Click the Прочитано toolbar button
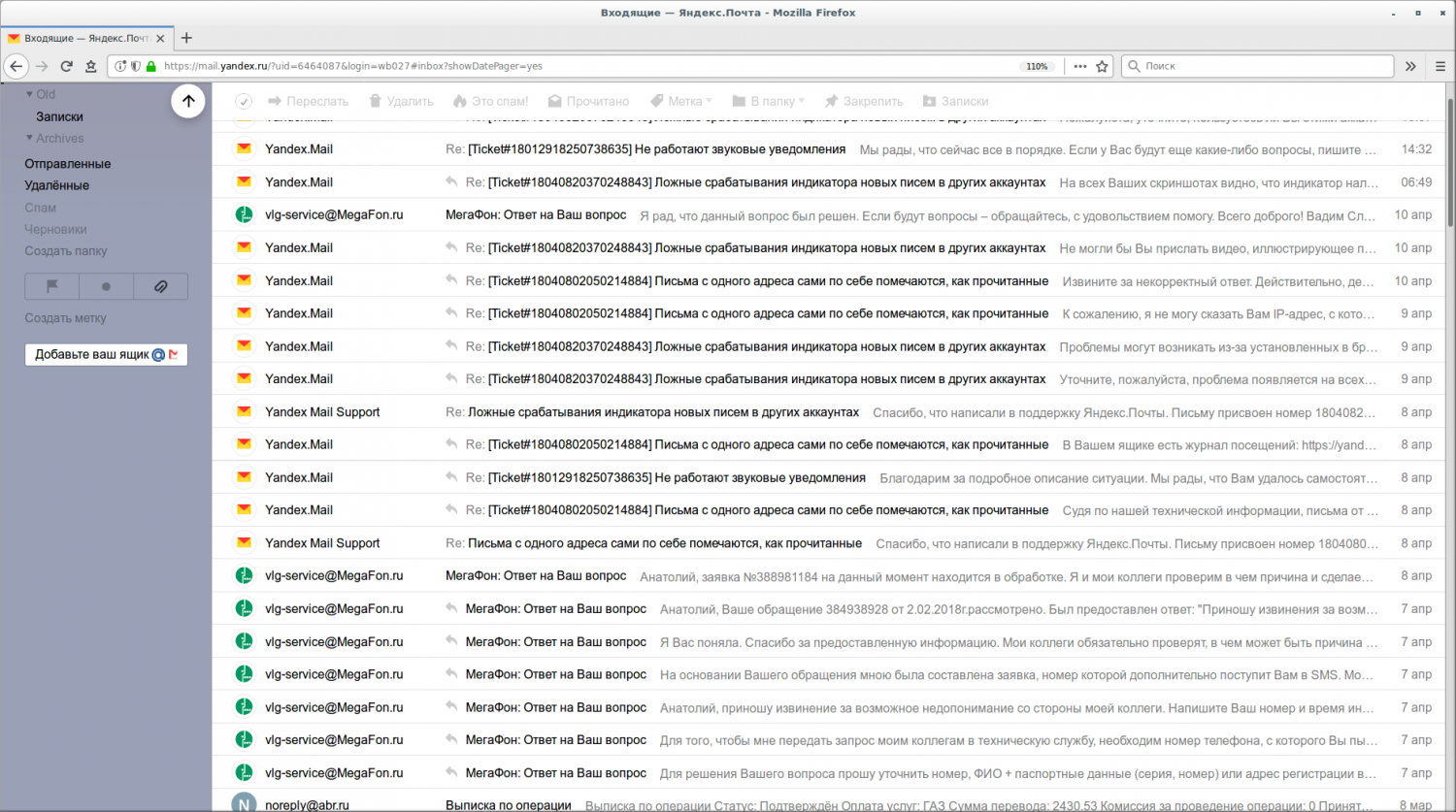Viewport: 1456px width, 812px height. coord(588,101)
